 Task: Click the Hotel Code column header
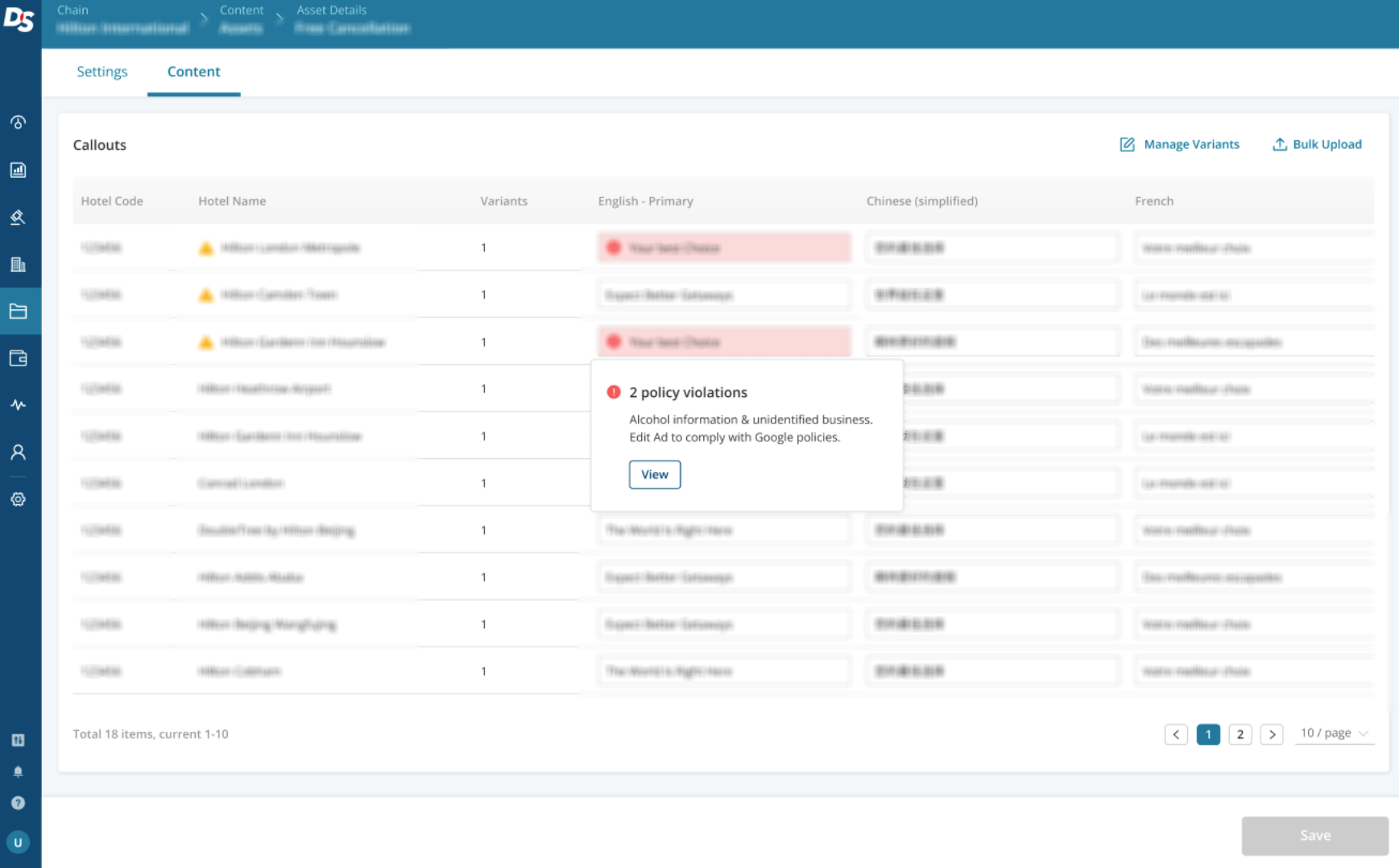point(112,201)
